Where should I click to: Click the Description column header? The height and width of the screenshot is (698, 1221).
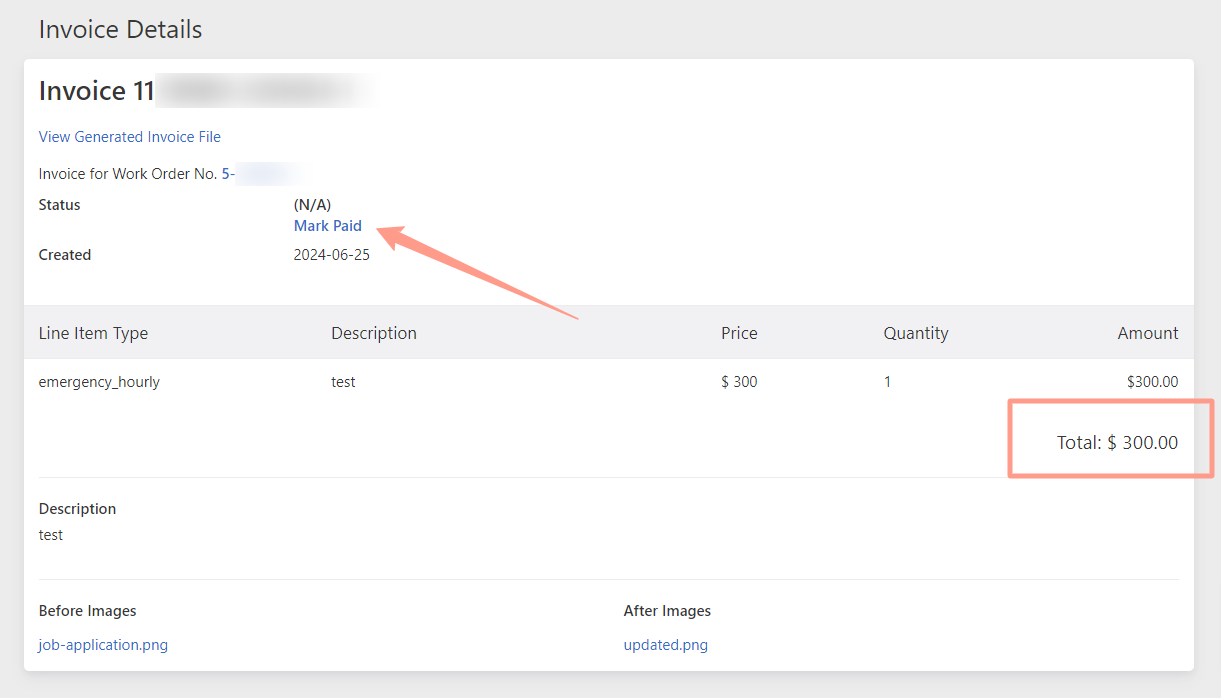click(x=374, y=333)
